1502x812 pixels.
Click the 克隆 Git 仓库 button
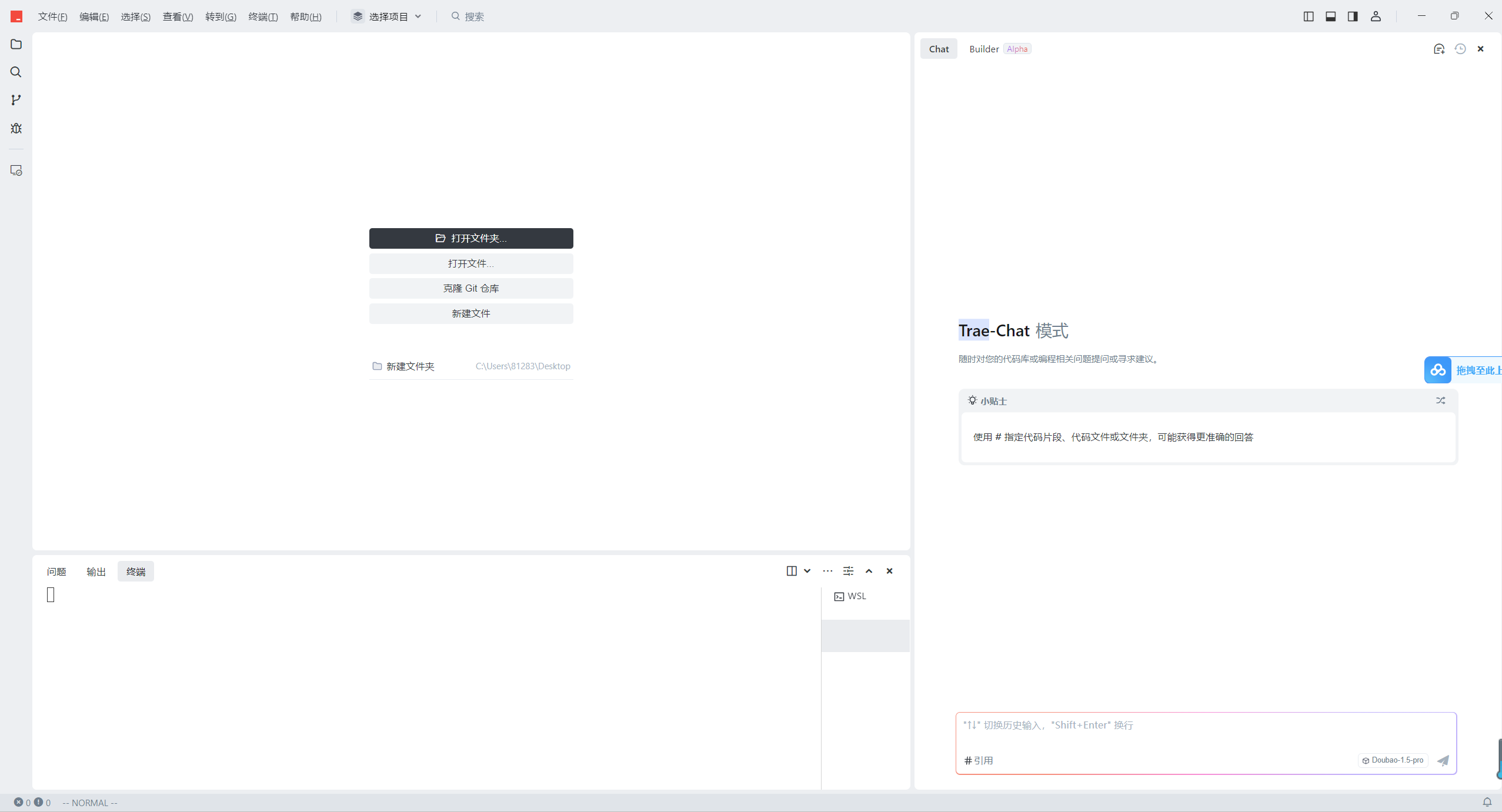click(471, 288)
